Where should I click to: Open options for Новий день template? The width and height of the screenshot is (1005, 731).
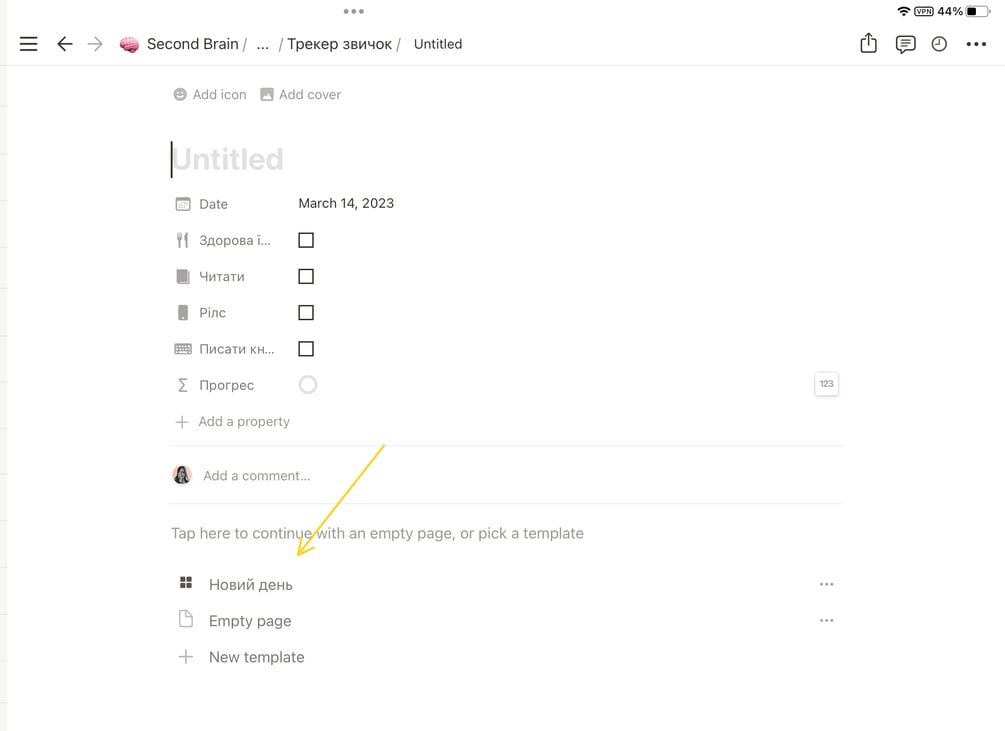coord(826,584)
